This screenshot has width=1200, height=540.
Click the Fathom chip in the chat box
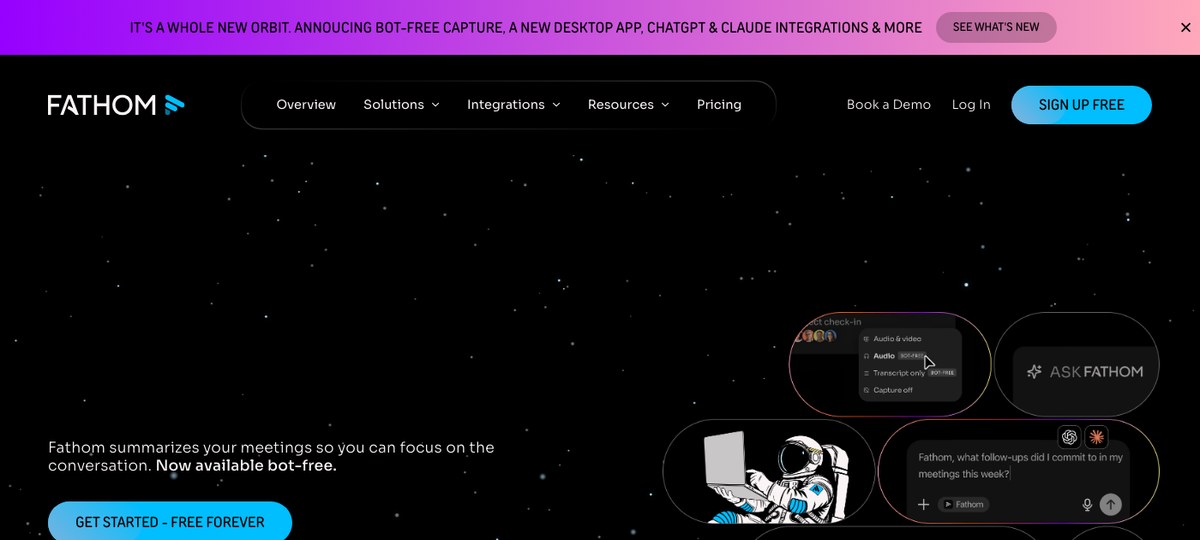(964, 505)
